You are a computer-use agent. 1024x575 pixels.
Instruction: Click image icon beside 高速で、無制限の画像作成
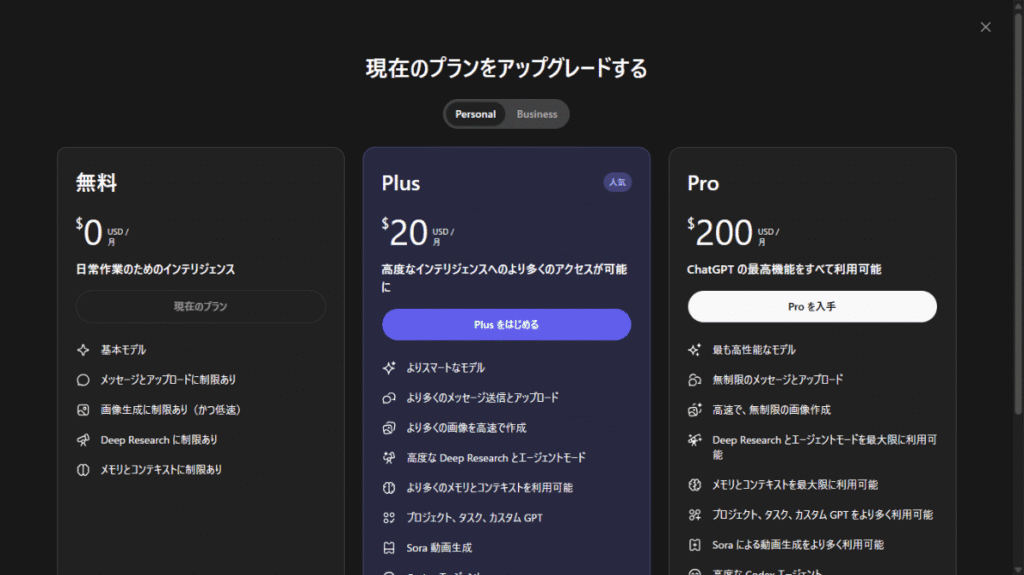tap(694, 410)
